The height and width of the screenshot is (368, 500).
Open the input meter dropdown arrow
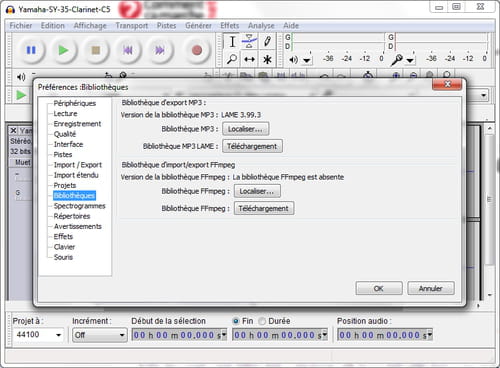(410, 60)
